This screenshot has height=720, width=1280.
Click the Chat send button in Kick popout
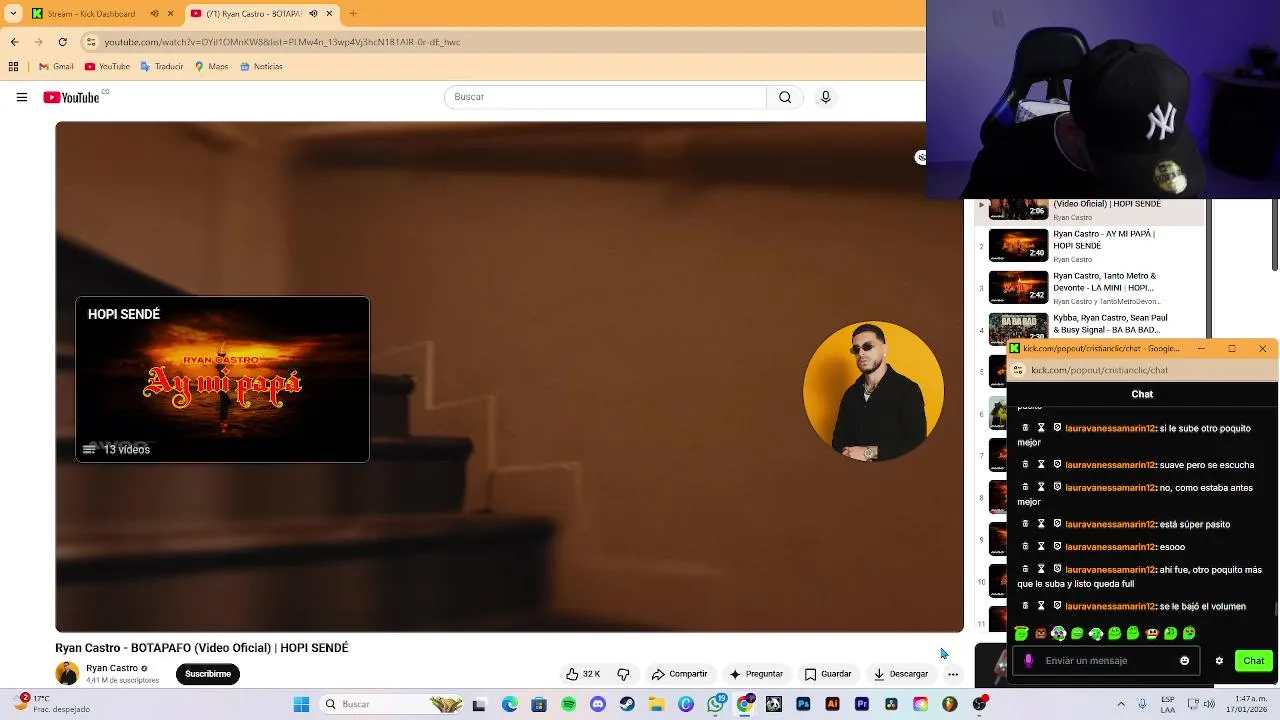click(1254, 661)
